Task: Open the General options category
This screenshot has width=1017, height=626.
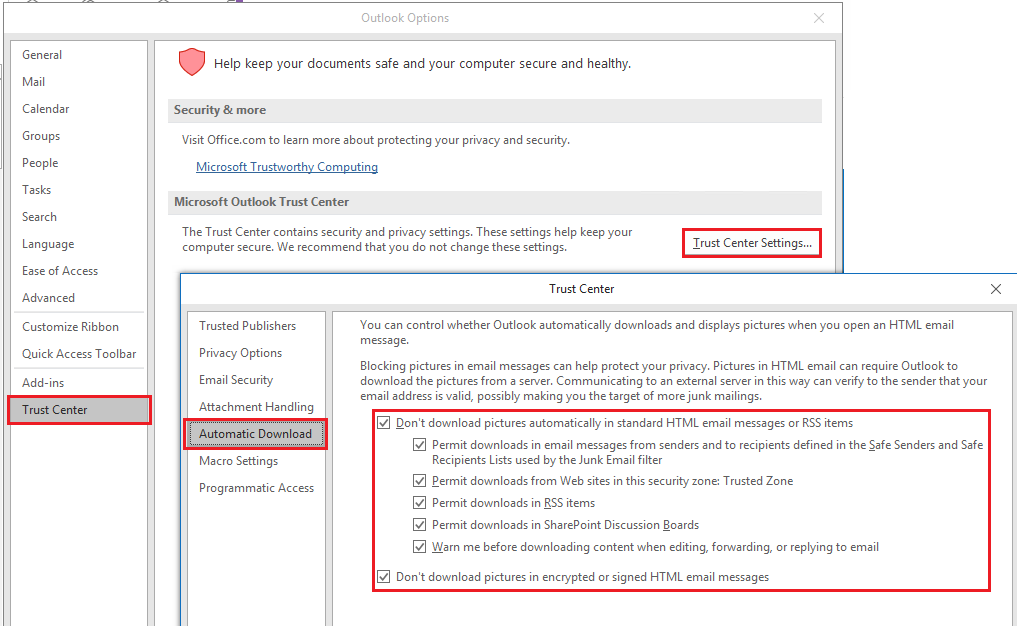Action: 42,55
